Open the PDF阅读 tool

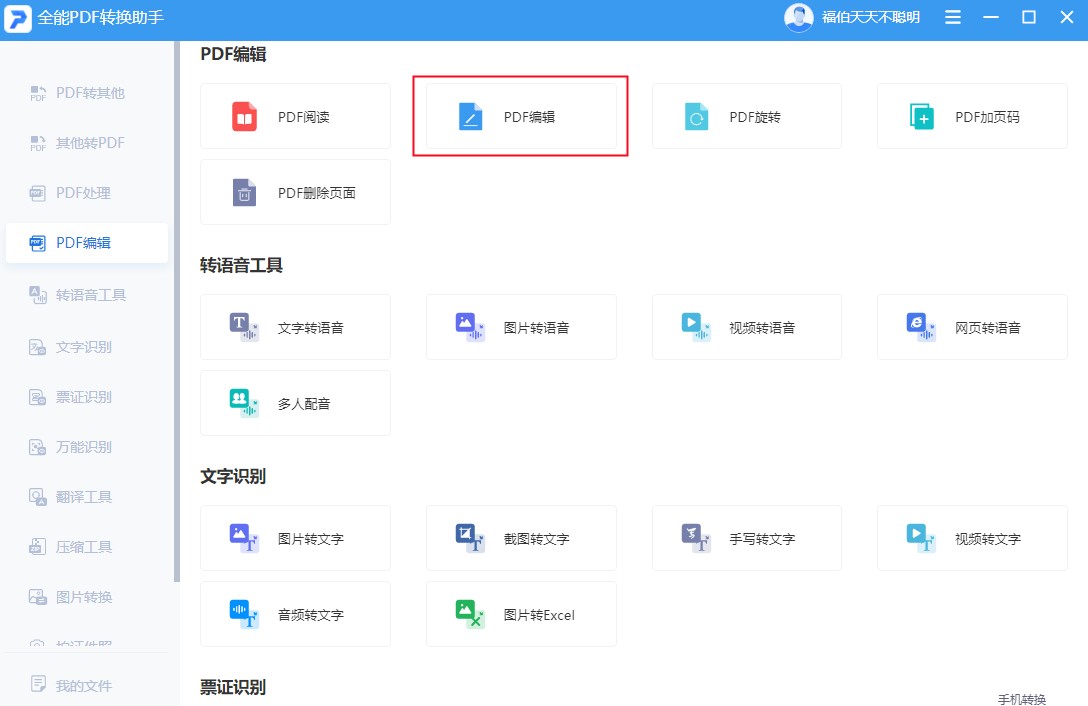(295, 115)
